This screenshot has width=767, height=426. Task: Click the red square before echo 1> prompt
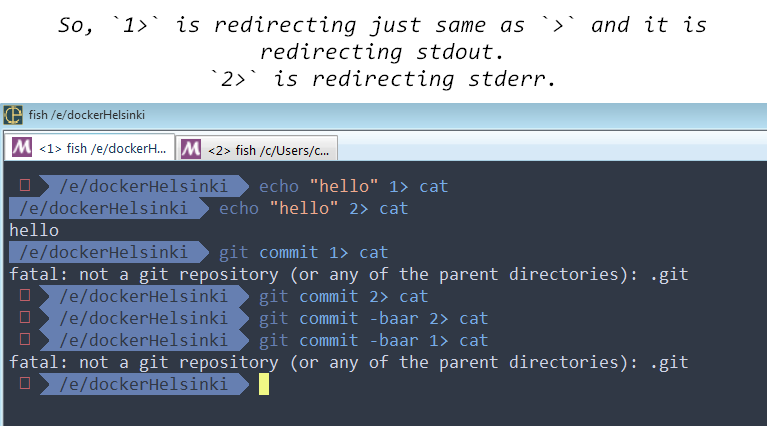click(25, 185)
